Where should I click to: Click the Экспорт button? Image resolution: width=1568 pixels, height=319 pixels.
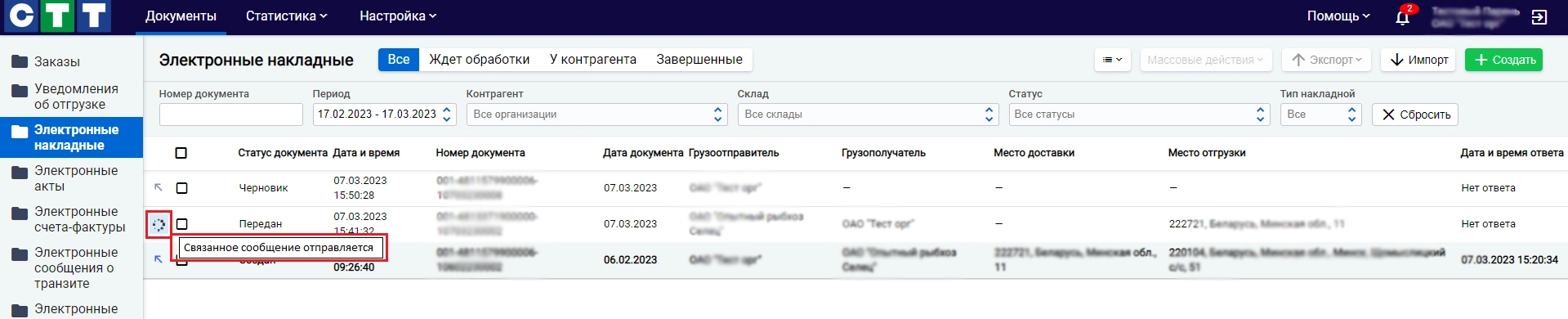1327,60
